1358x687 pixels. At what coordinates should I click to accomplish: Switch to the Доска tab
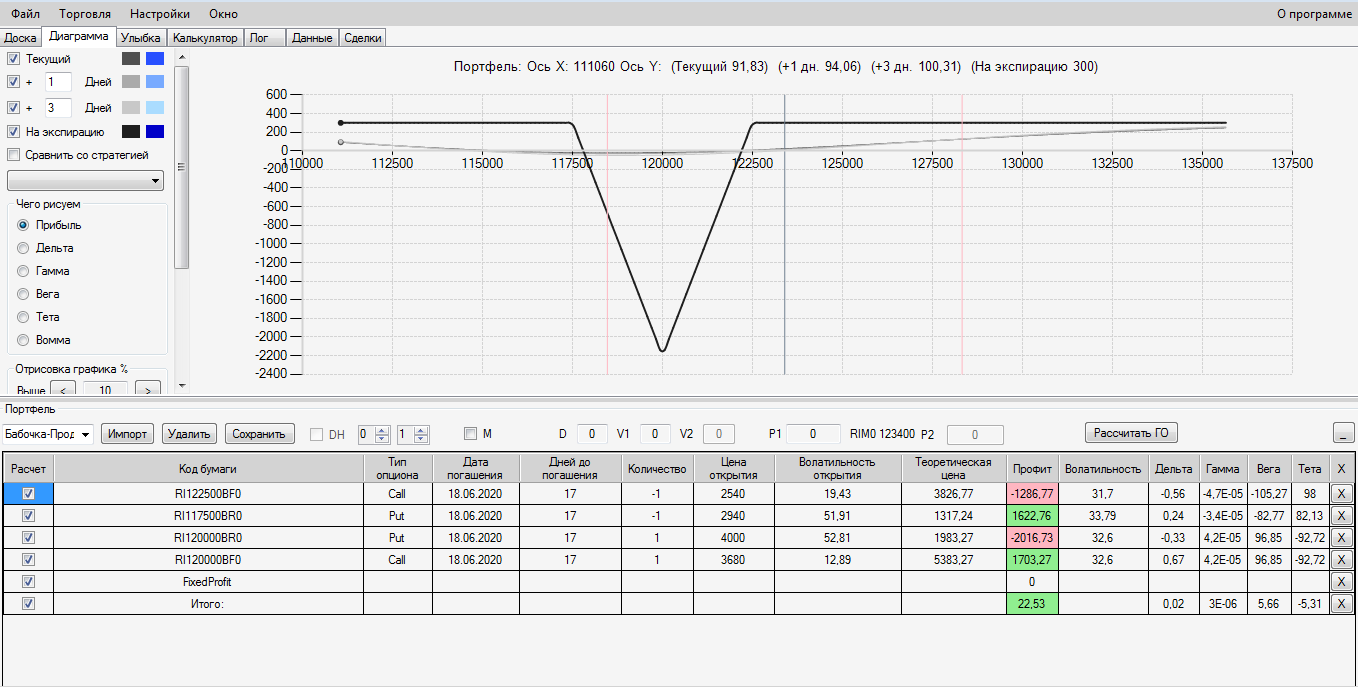pyautogui.click(x=21, y=38)
